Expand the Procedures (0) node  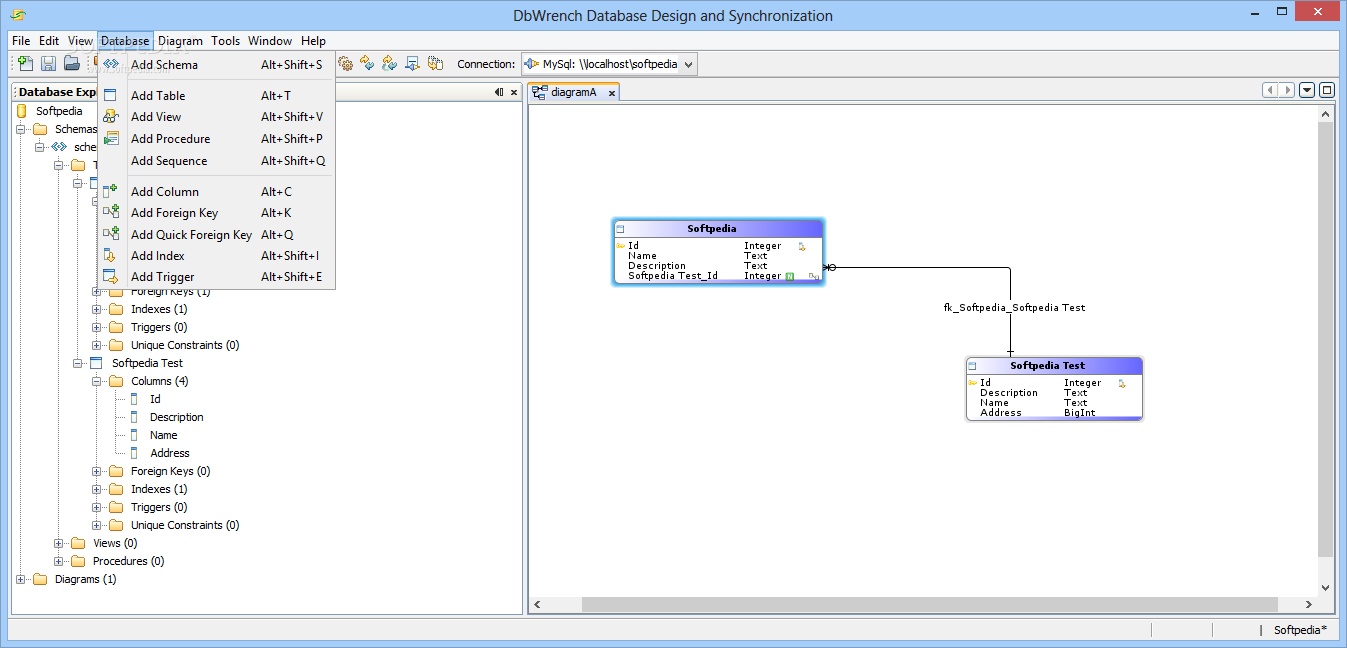point(59,561)
